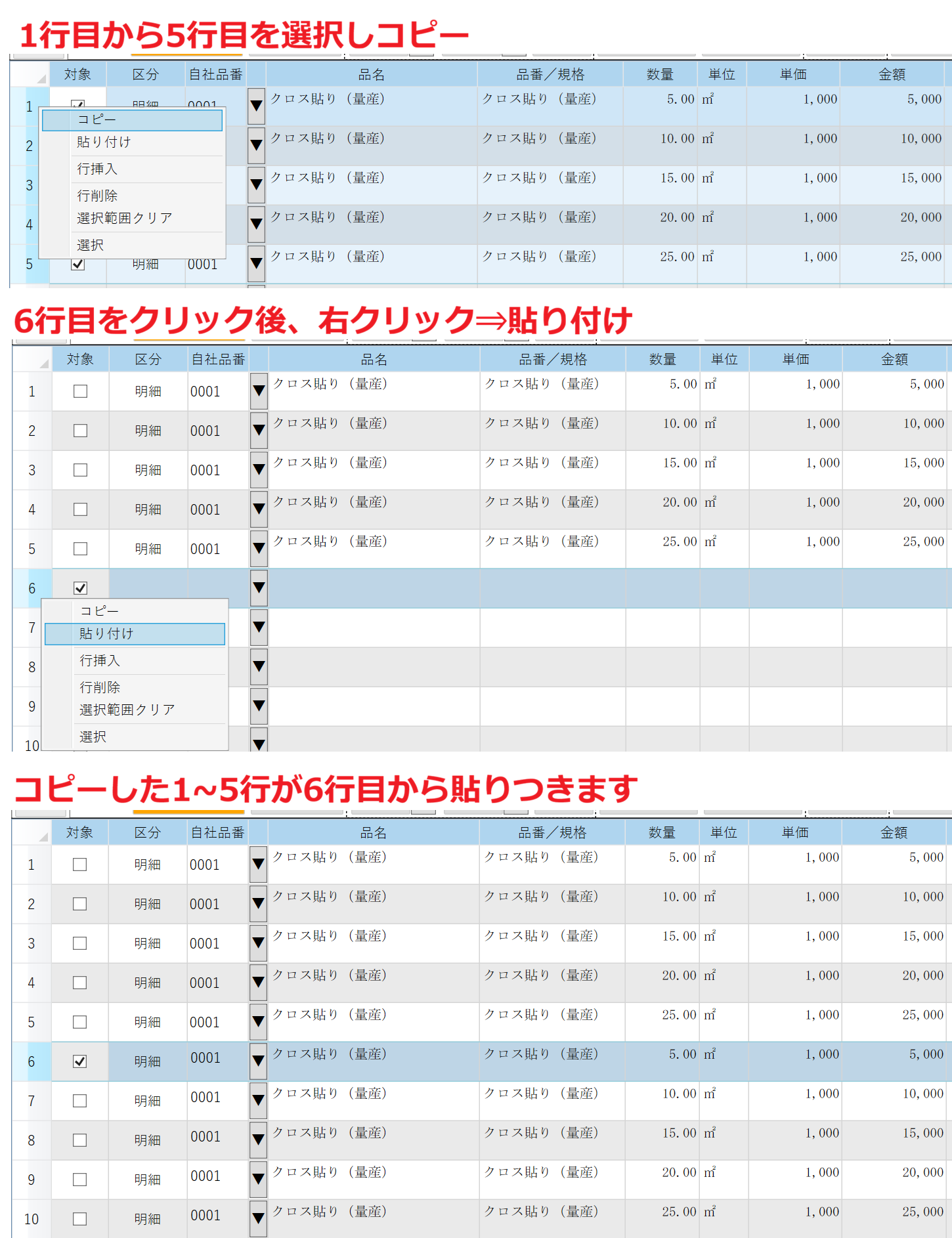Click the 品名 column header in the bottom grid
This screenshot has height=1238, width=952.
tap(373, 832)
